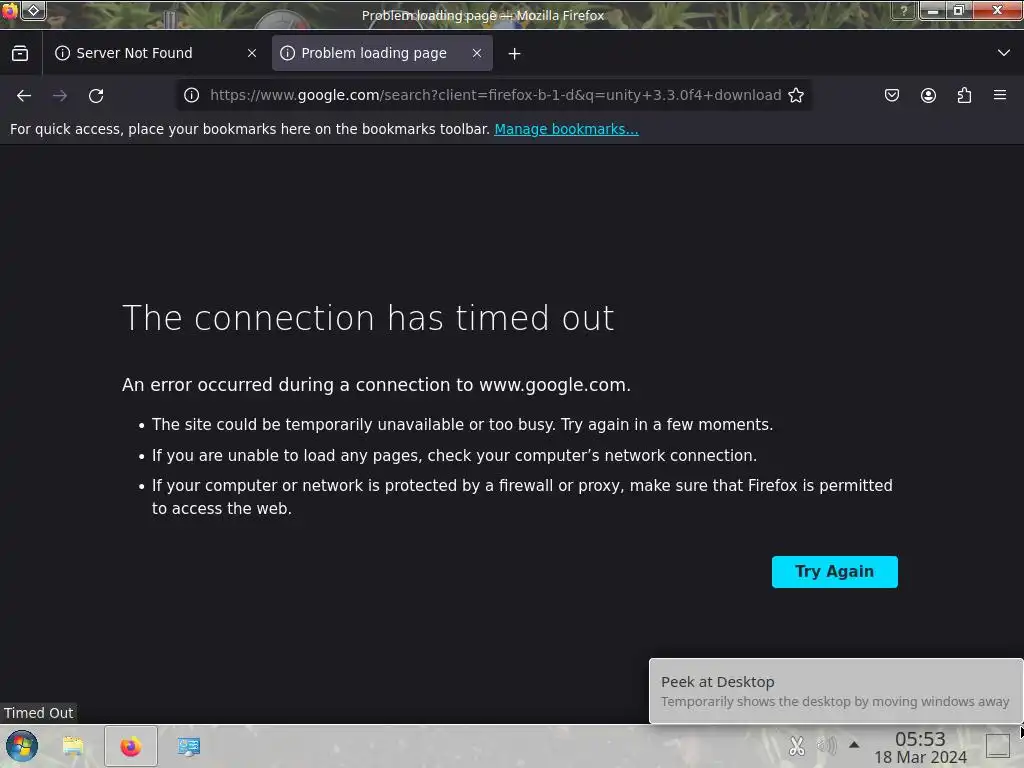
Task: Open site information icon in address bar
Action: 191,95
